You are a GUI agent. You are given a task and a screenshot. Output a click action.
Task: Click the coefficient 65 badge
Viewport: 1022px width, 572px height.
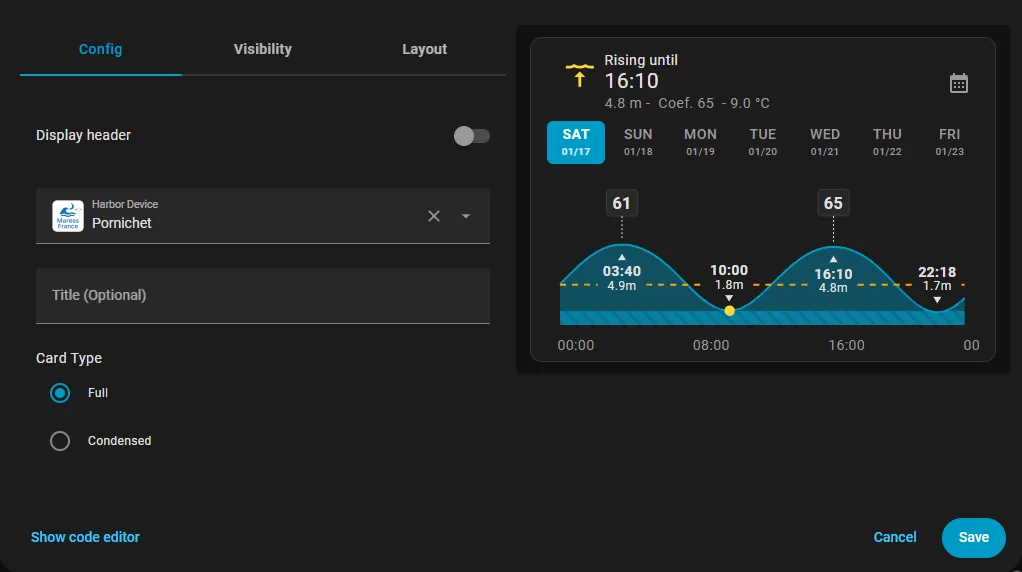(x=833, y=203)
